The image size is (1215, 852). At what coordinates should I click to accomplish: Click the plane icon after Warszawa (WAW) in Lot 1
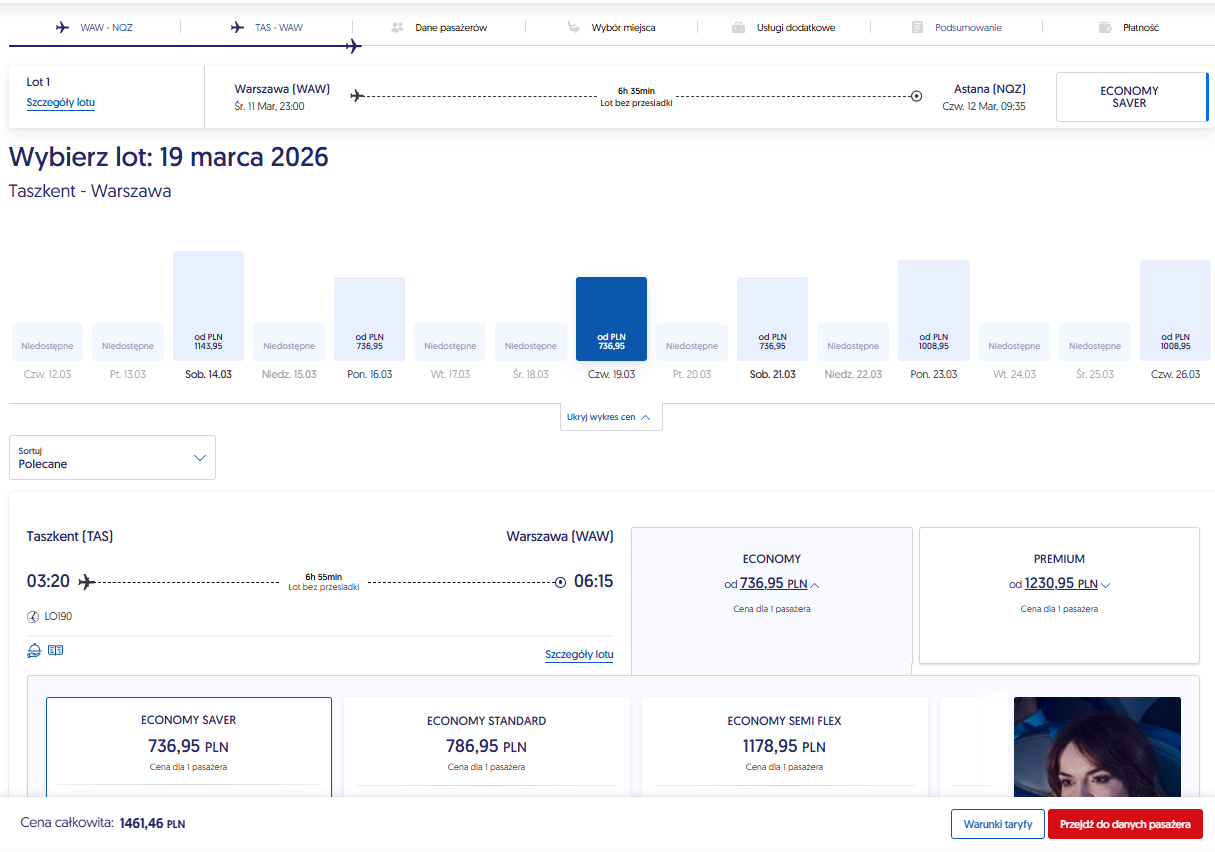pyautogui.click(x=357, y=96)
